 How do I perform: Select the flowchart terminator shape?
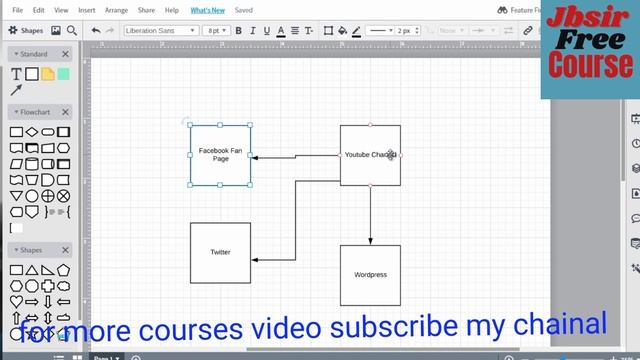coord(48,132)
